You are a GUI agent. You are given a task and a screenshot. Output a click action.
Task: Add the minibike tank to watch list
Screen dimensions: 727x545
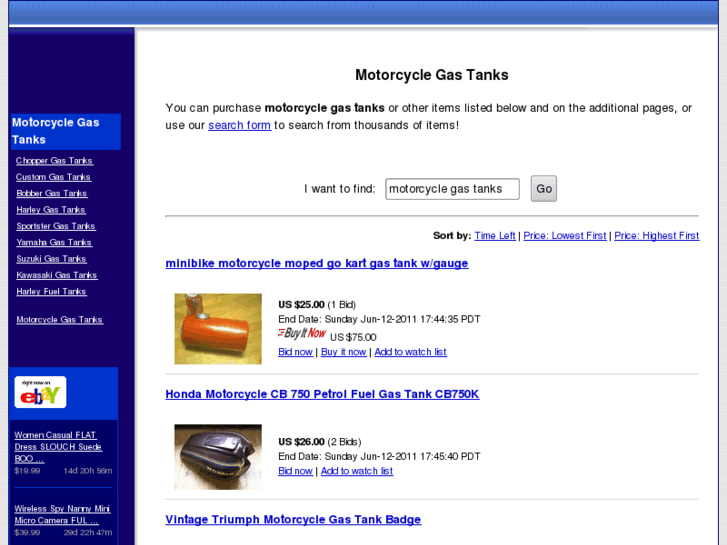[410, 352]
